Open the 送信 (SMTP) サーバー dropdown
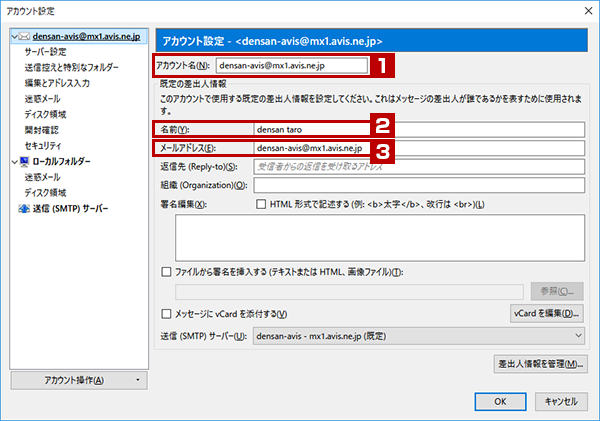This screenshot has height=421, width=600. pos(419,336)
